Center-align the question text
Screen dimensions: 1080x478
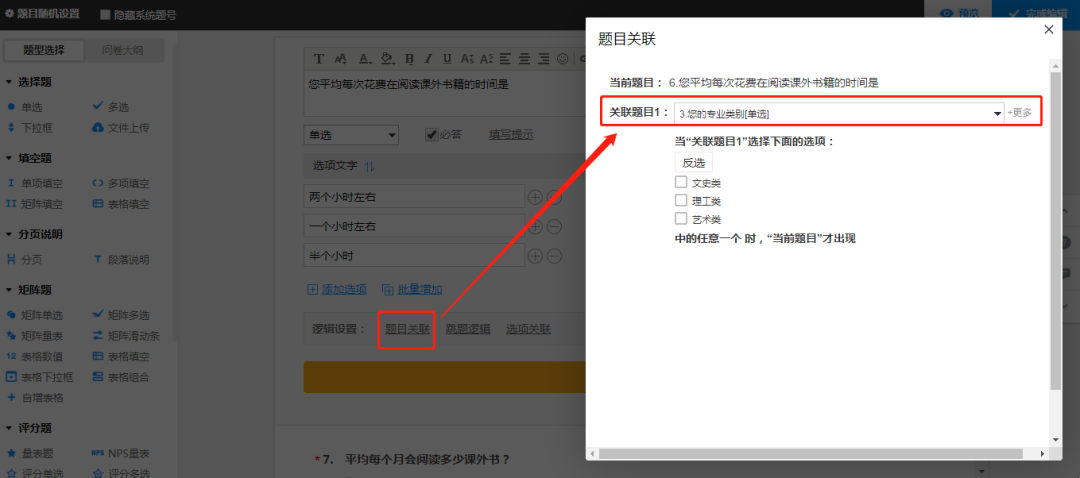tap(525, 58)
